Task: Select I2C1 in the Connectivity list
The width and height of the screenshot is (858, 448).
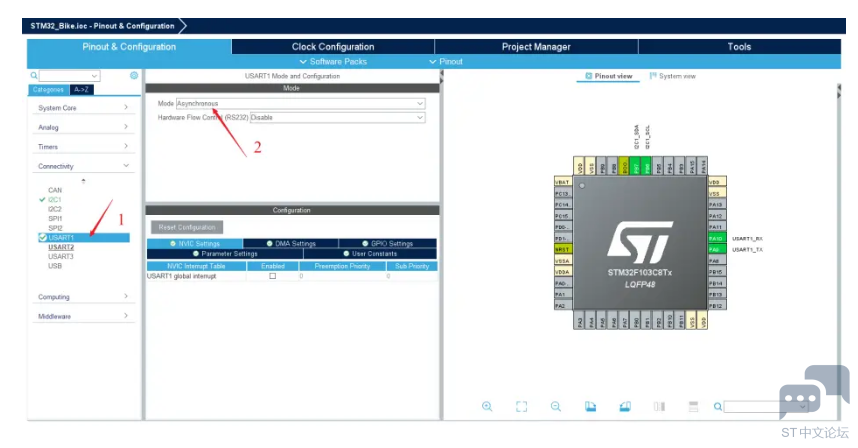Action: click(54, 200)
